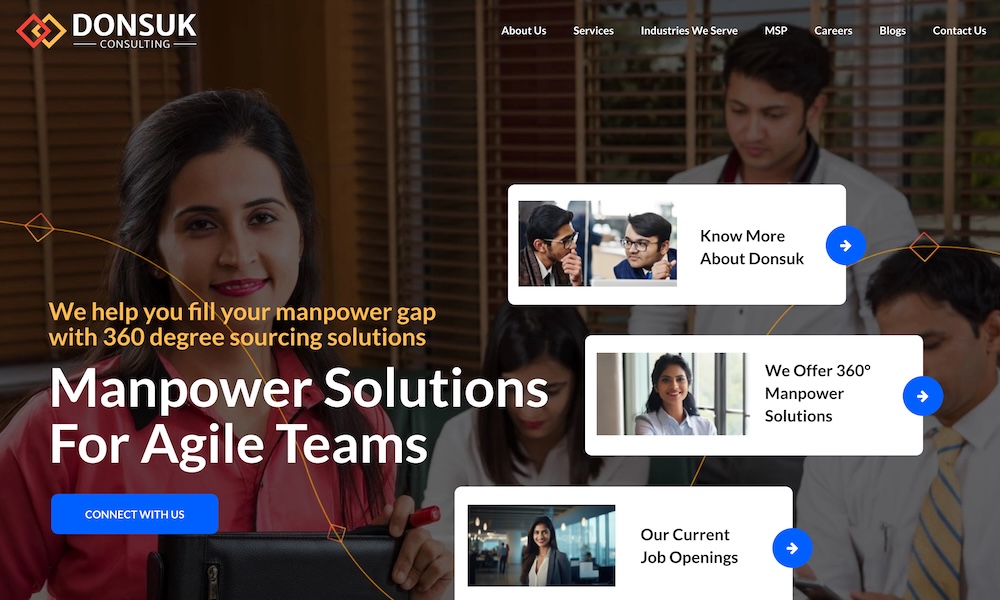Click arrow button beside We Offer 360° Manpower Solutions
This screenshot has height=600, width=1000.
[923, 396]
